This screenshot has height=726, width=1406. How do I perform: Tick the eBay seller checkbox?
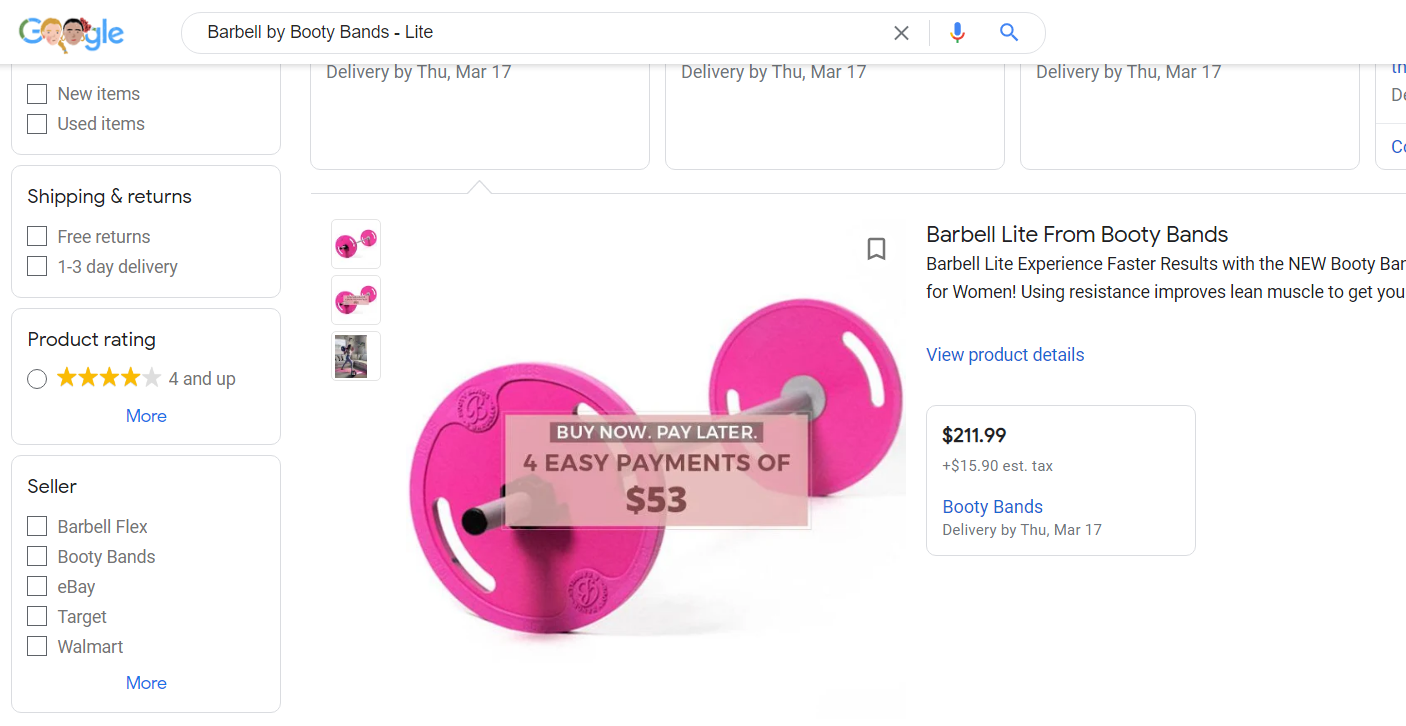(x=37, y=587)
